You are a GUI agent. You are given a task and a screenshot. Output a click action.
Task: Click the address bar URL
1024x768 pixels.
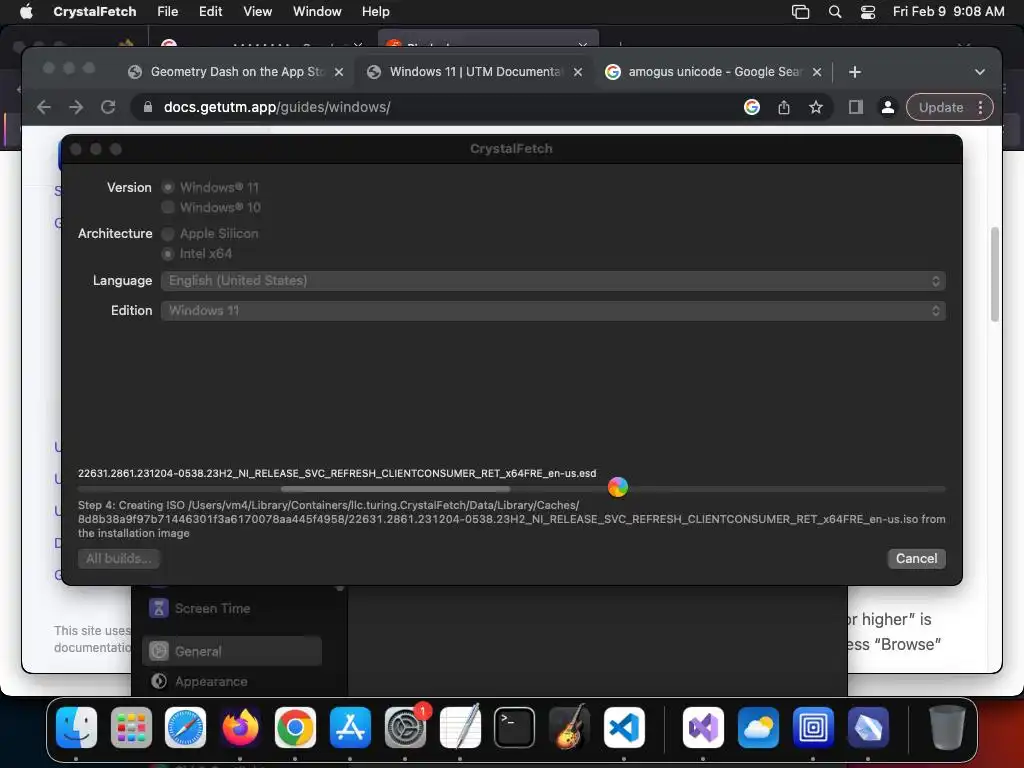coord(277,107)
